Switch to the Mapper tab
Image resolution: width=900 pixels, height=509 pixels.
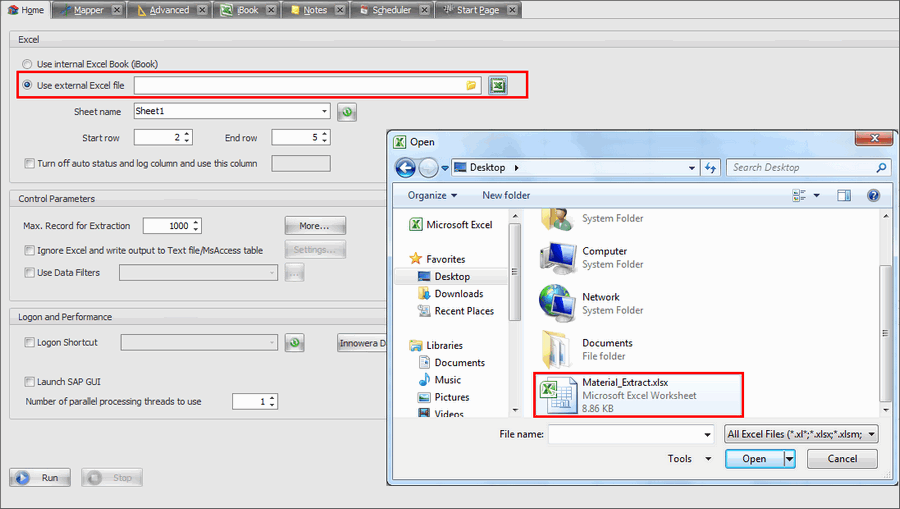(x=92, y=10)
